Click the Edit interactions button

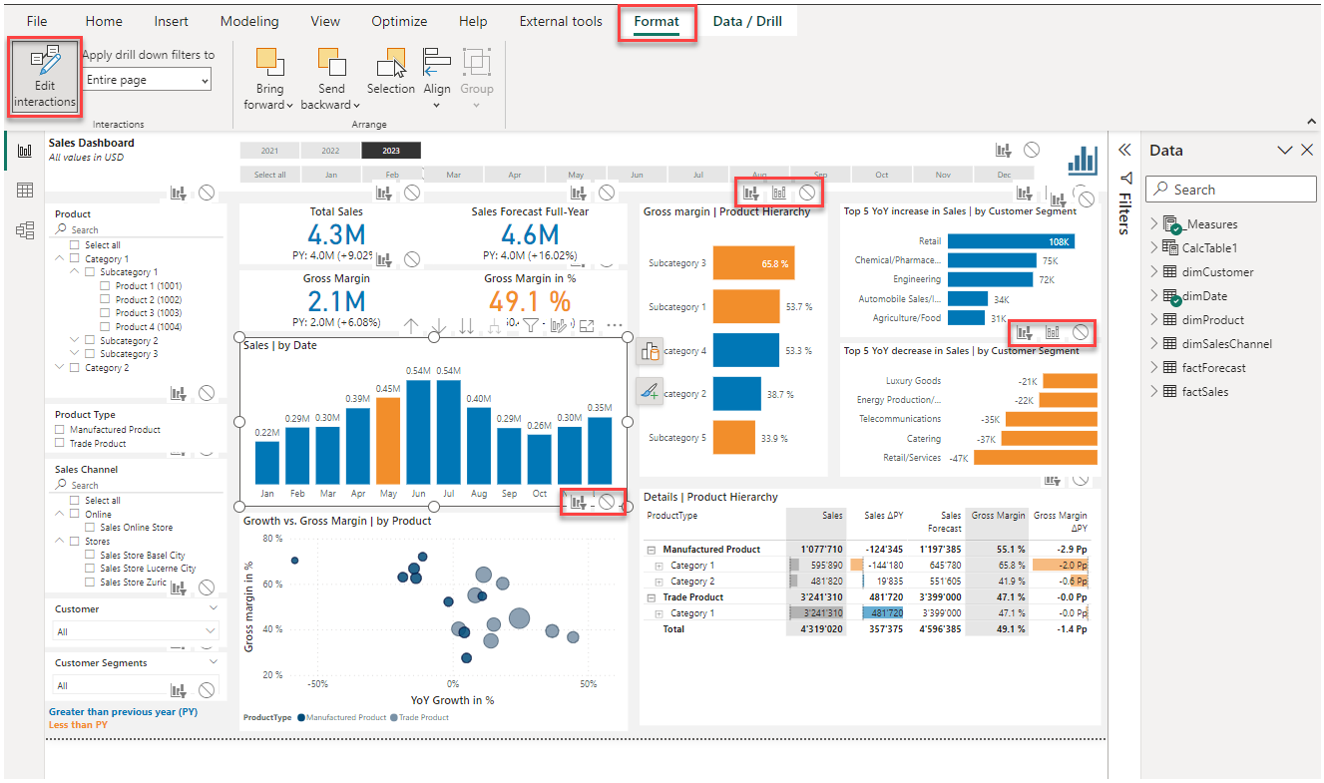(x=44, y=78)
